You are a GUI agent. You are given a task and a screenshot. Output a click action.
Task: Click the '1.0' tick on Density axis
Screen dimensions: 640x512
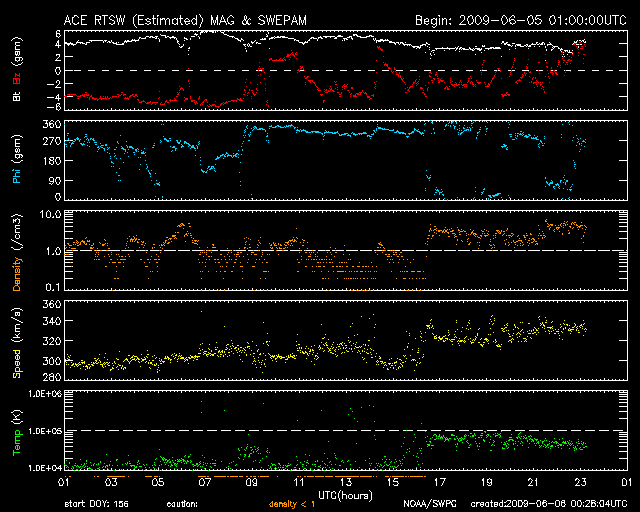point(53,251)
